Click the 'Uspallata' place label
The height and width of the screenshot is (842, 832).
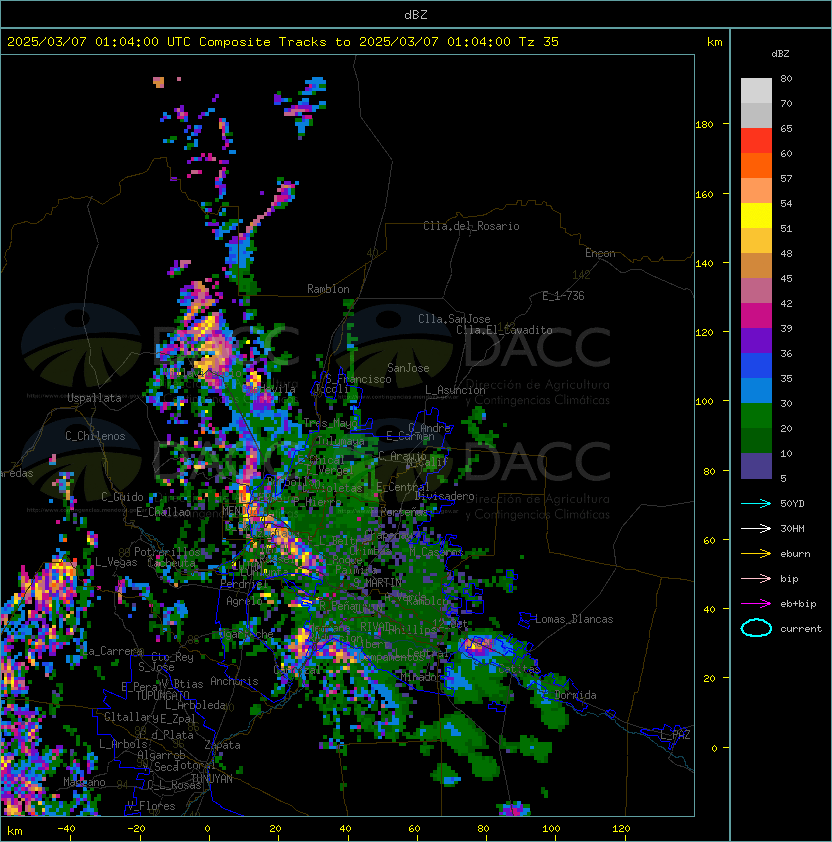(x=94, y=398)
